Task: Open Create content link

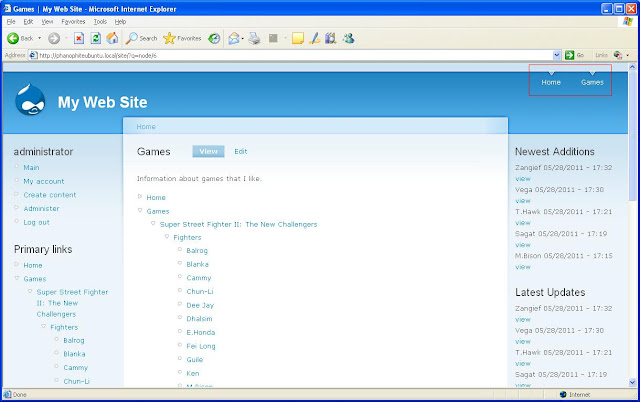Action: click(x=50, y=195)
